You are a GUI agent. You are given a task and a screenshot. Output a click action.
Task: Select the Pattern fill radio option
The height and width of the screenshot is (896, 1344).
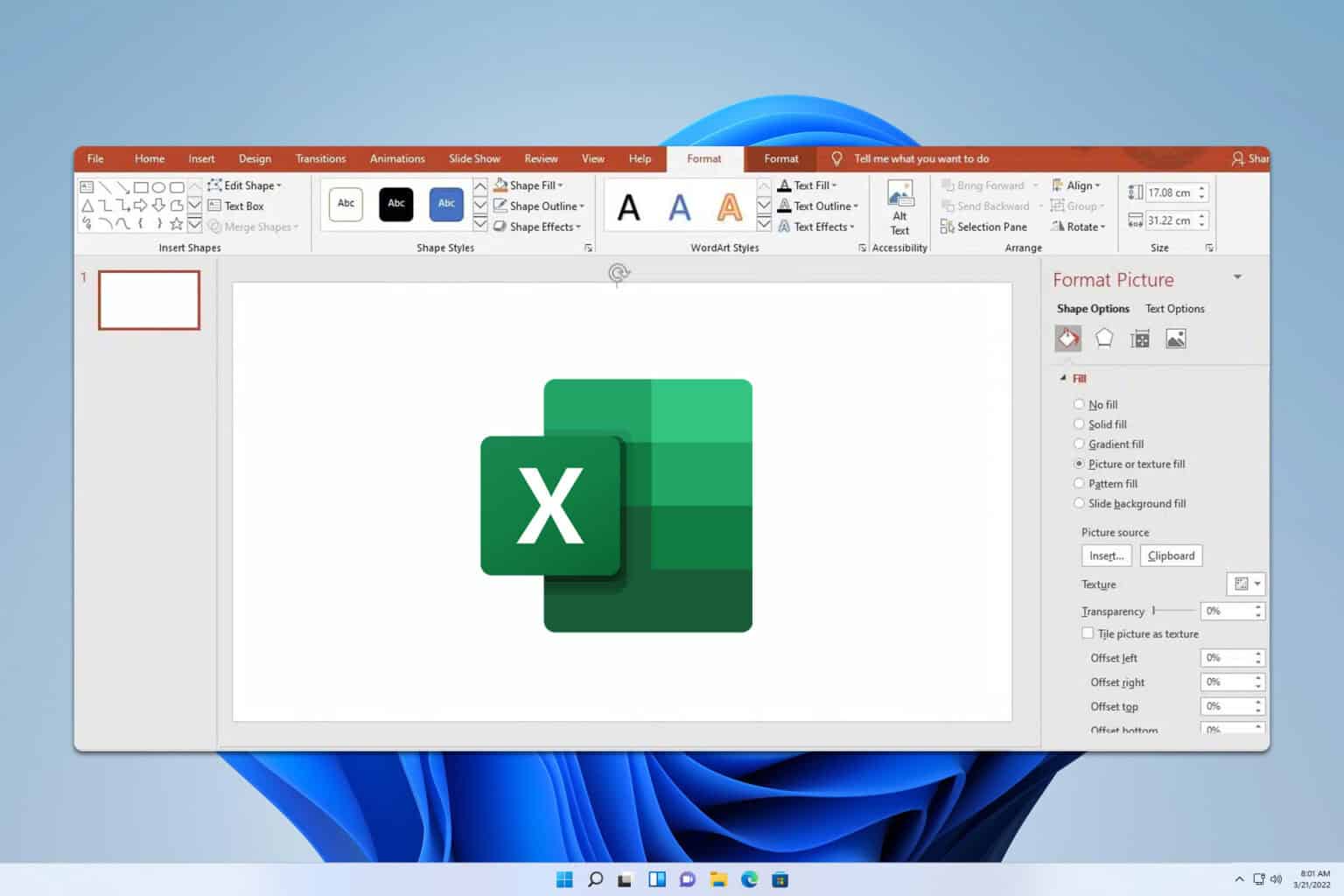(x=1079, y=484)
